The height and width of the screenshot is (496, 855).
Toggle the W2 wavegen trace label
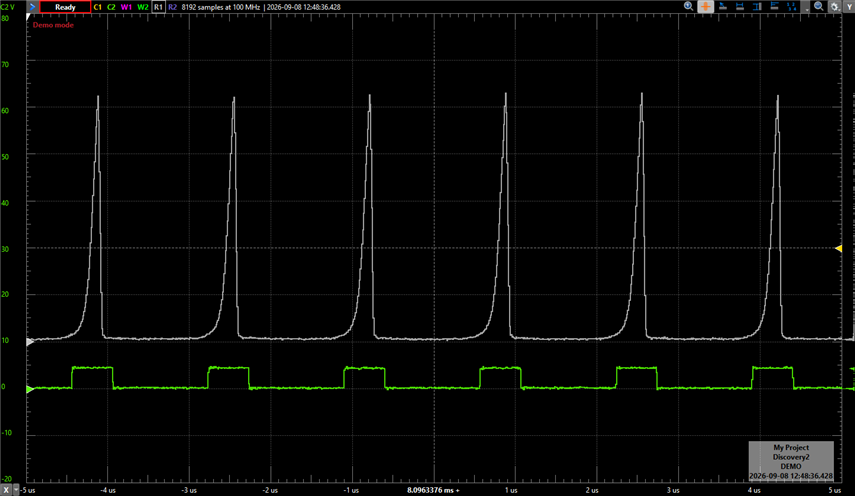(143, 7)
